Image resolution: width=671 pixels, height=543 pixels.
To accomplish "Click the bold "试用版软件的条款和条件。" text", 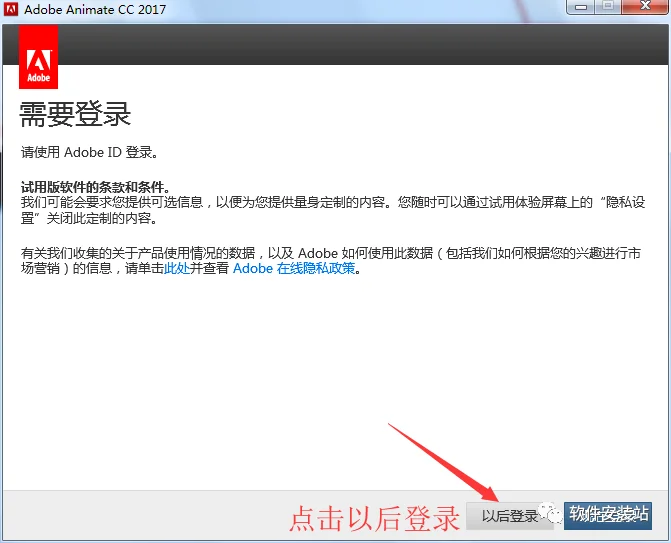I will click(x=96, y=187).
